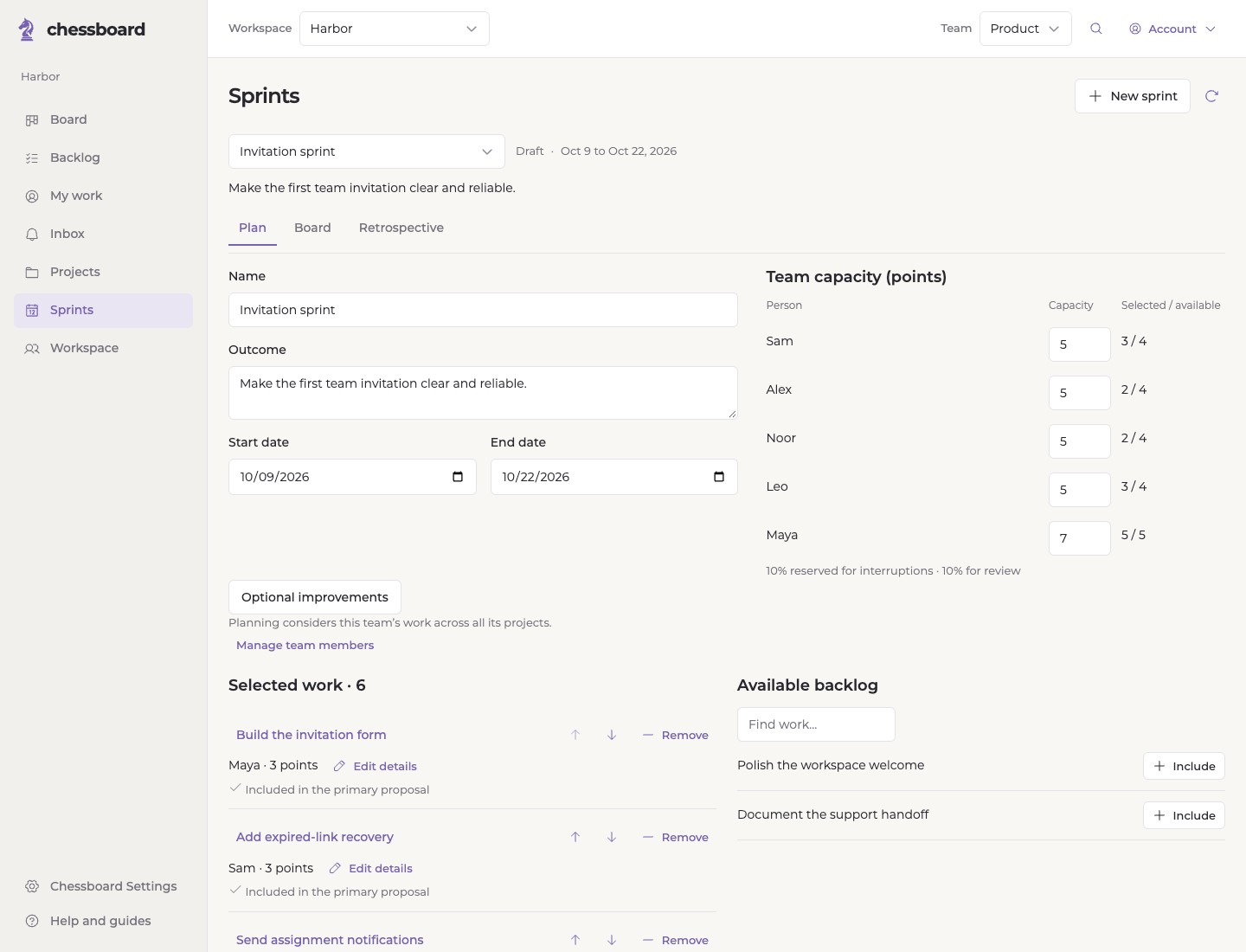Click the Find work search box
1246x952 pixels.
coord(816,724)
